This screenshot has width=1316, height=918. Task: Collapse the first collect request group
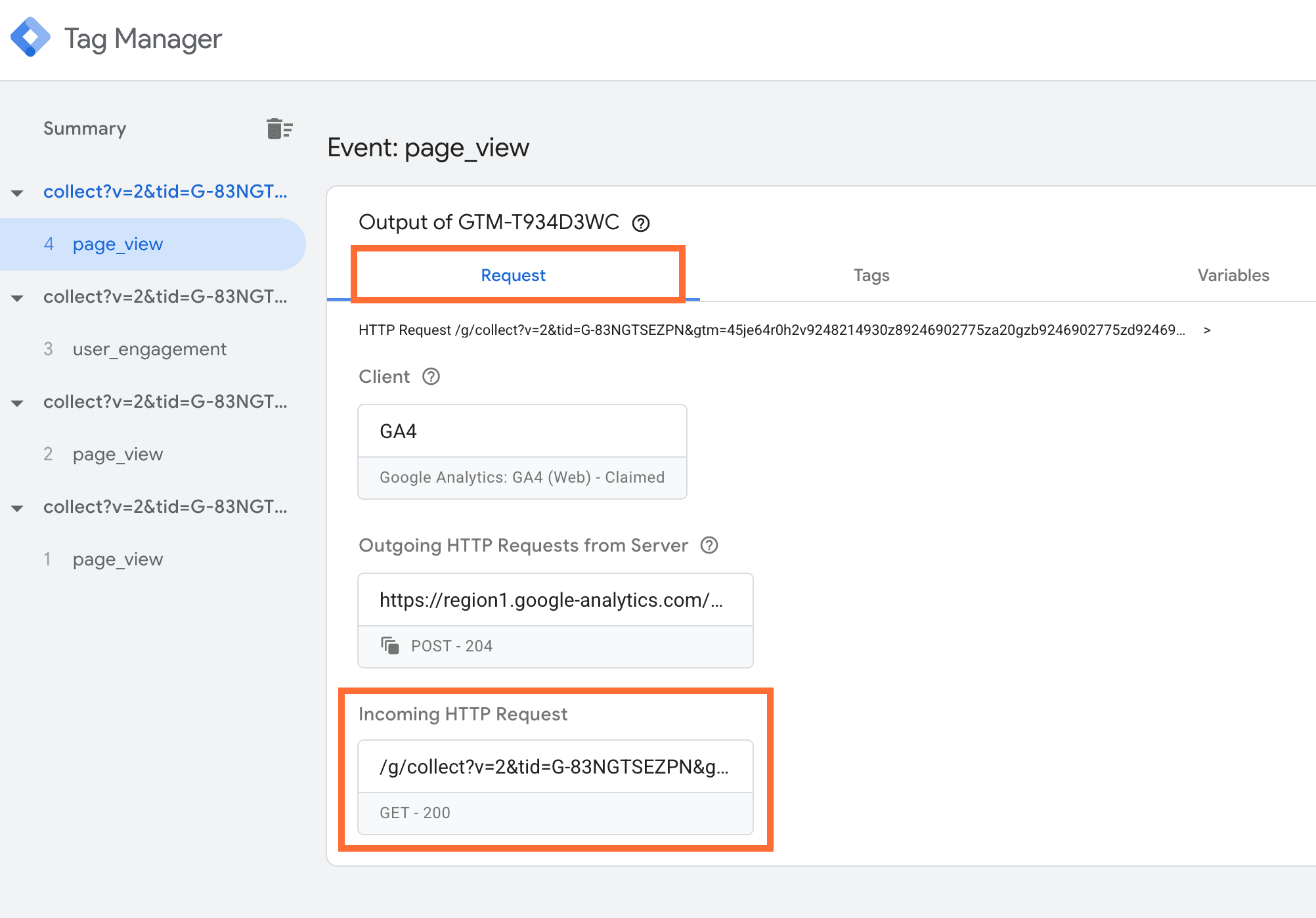point(18,193)
